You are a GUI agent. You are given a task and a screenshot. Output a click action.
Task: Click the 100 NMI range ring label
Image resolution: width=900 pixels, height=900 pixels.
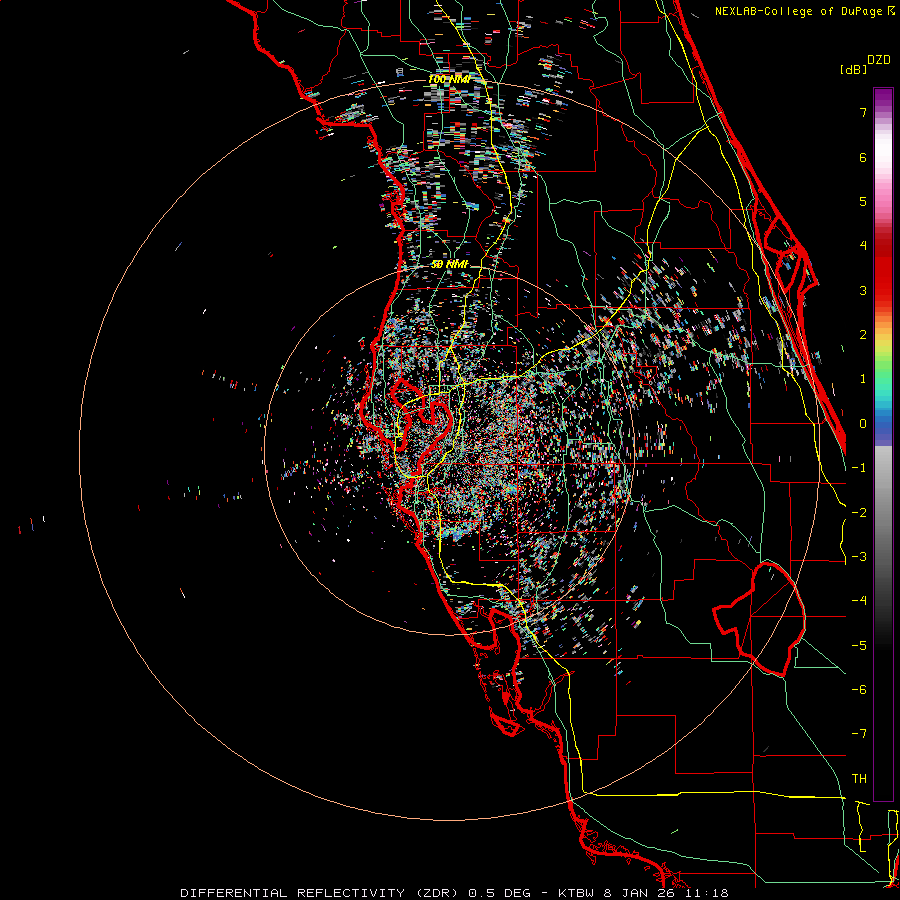[449, 79]
